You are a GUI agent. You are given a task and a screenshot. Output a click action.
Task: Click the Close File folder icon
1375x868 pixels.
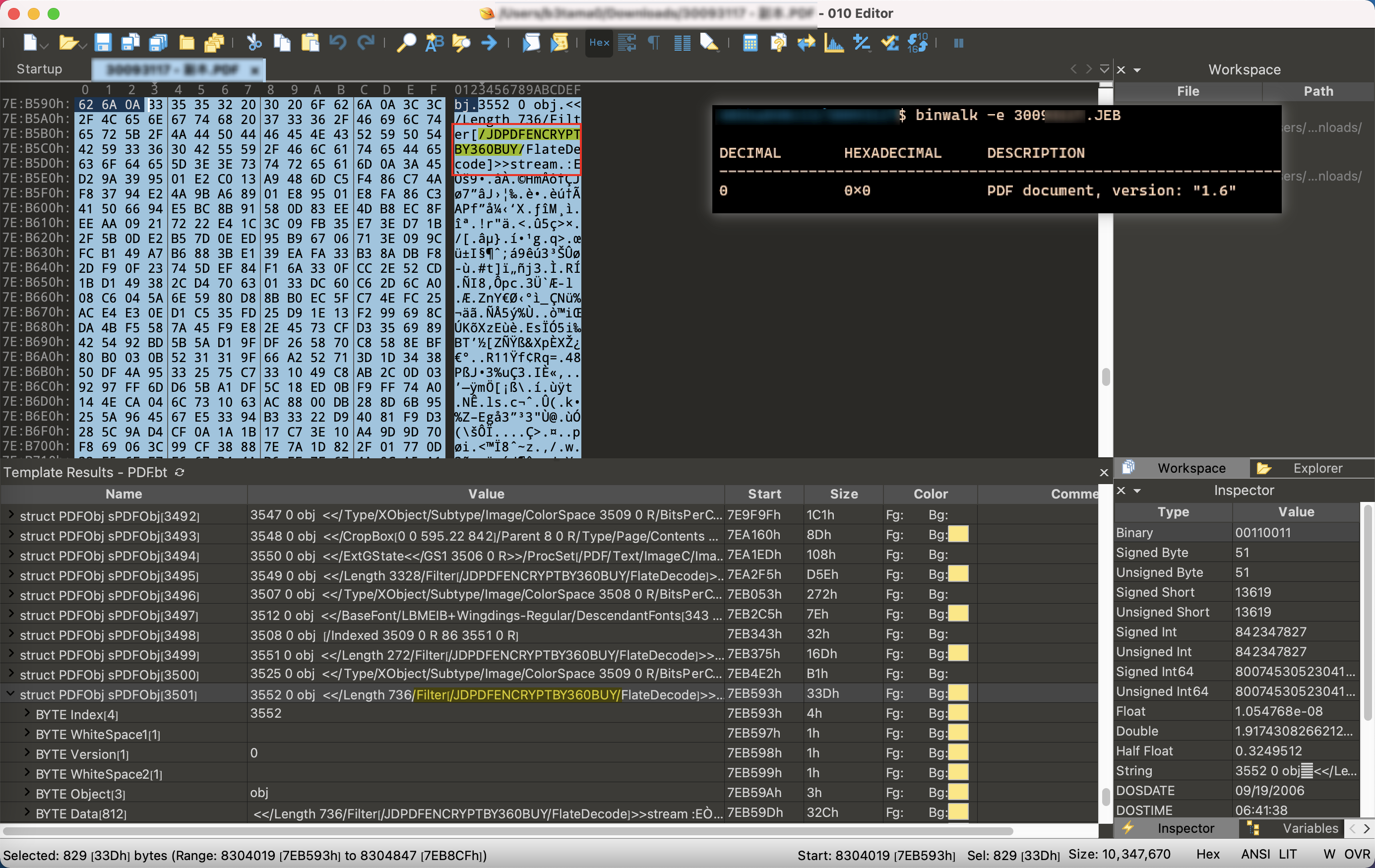187,43
